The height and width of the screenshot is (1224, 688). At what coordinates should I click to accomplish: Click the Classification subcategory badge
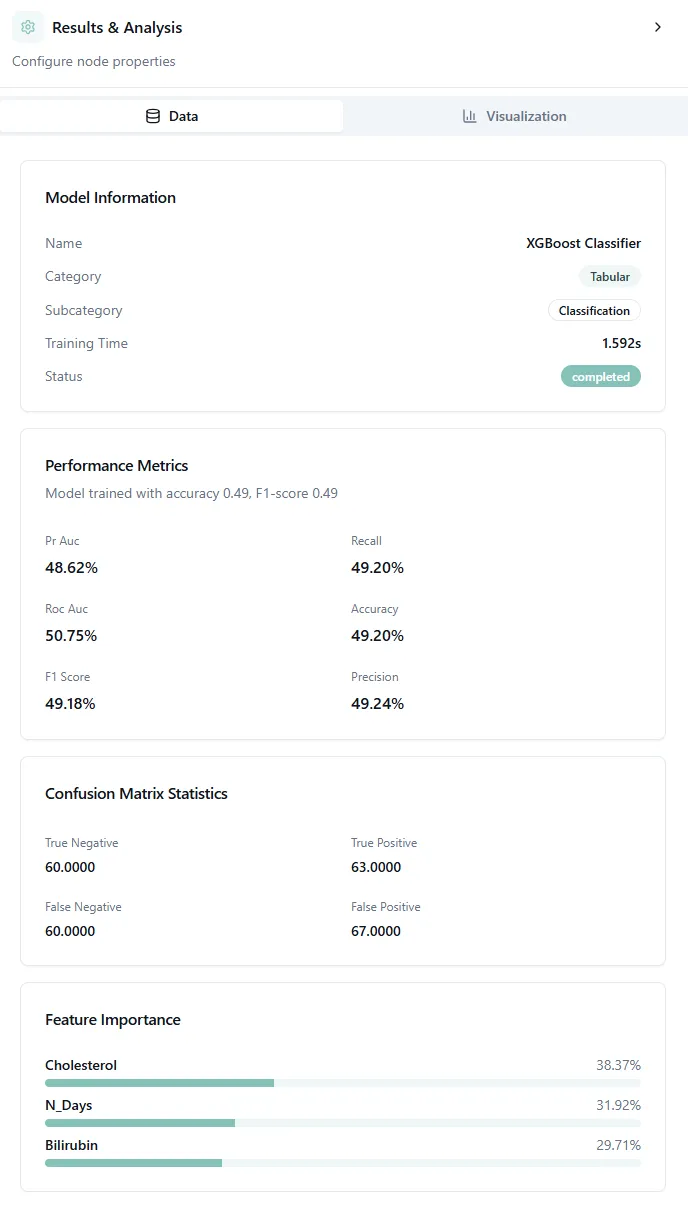(594, 311)
